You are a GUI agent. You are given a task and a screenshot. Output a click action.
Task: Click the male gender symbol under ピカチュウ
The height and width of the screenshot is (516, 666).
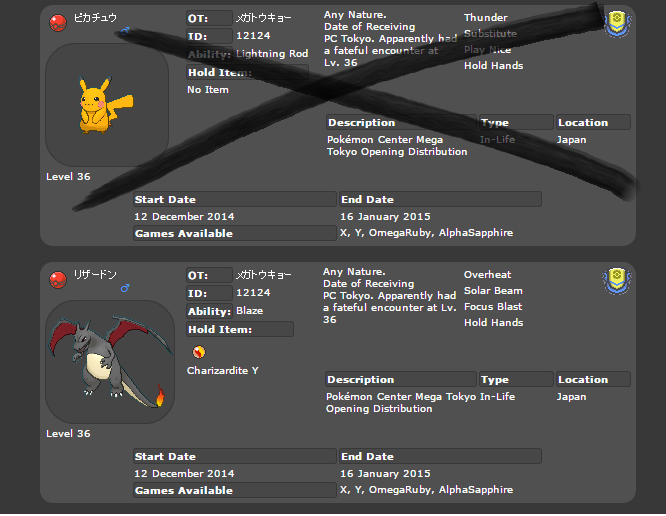click(x=125, y=33)
